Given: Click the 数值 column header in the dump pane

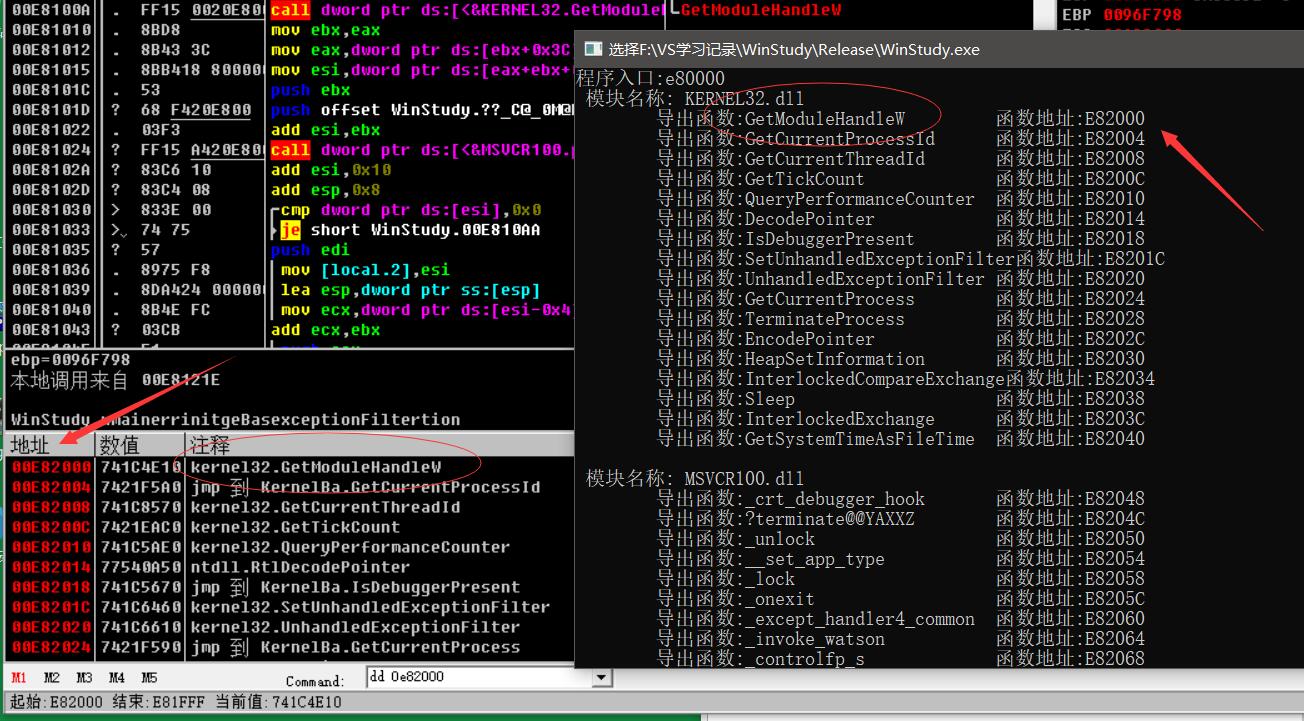Looking at the screenshot, I should coord(140,444).
